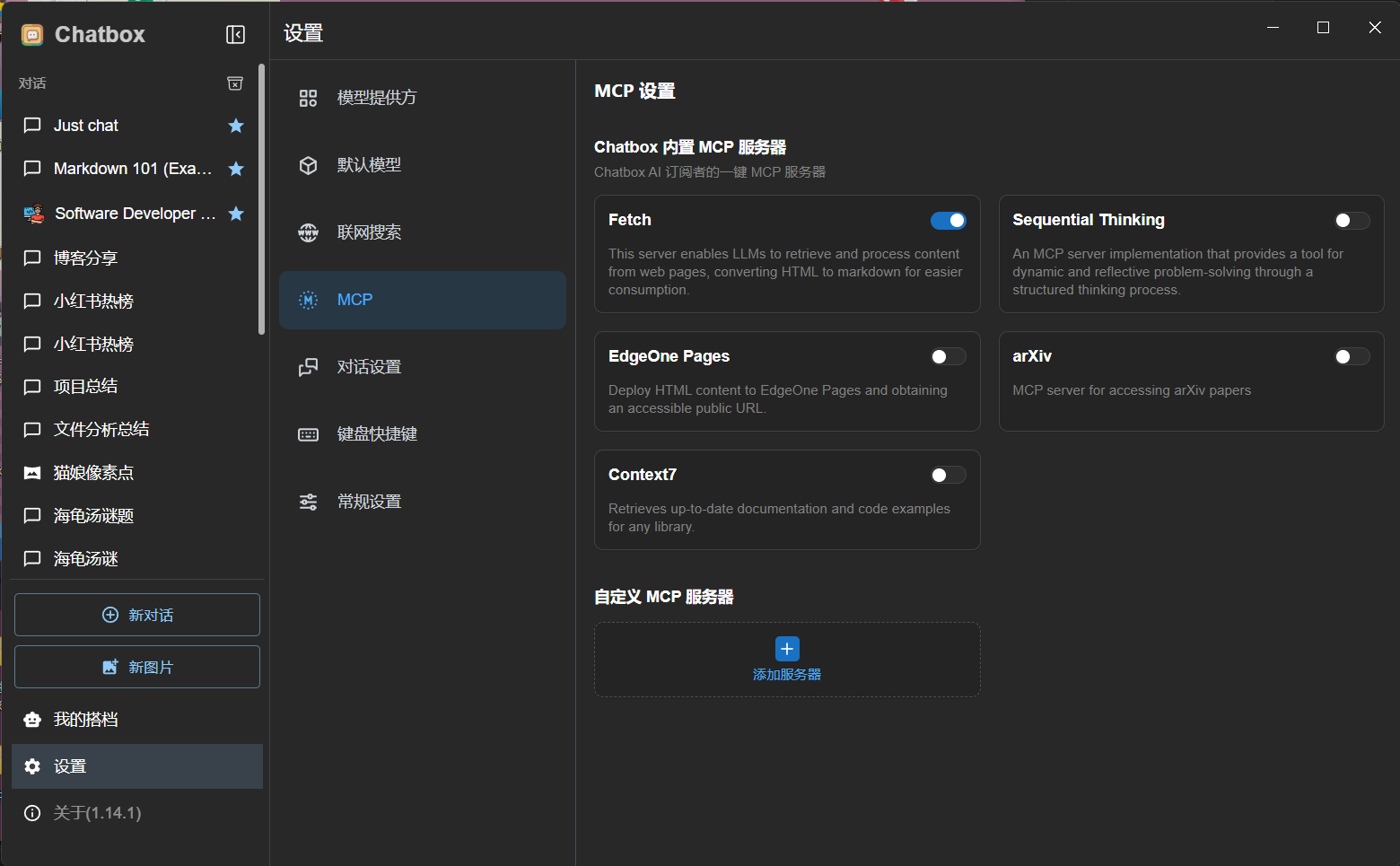Open 常规设置 section
This screenshot has width=1400, height=866.
pyautogui.click(x=422, y=502)
